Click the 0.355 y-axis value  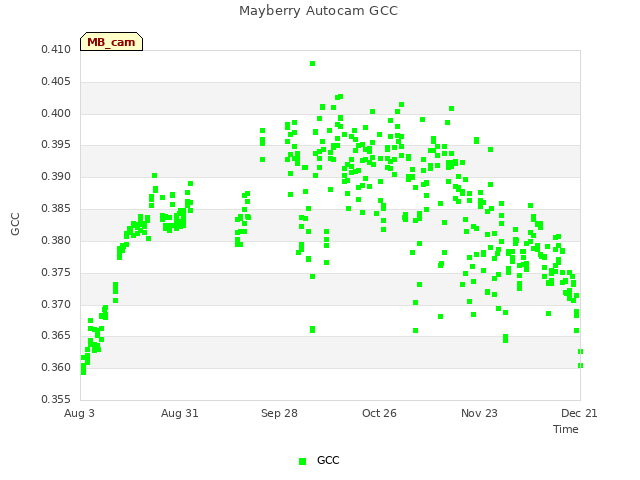56,399
